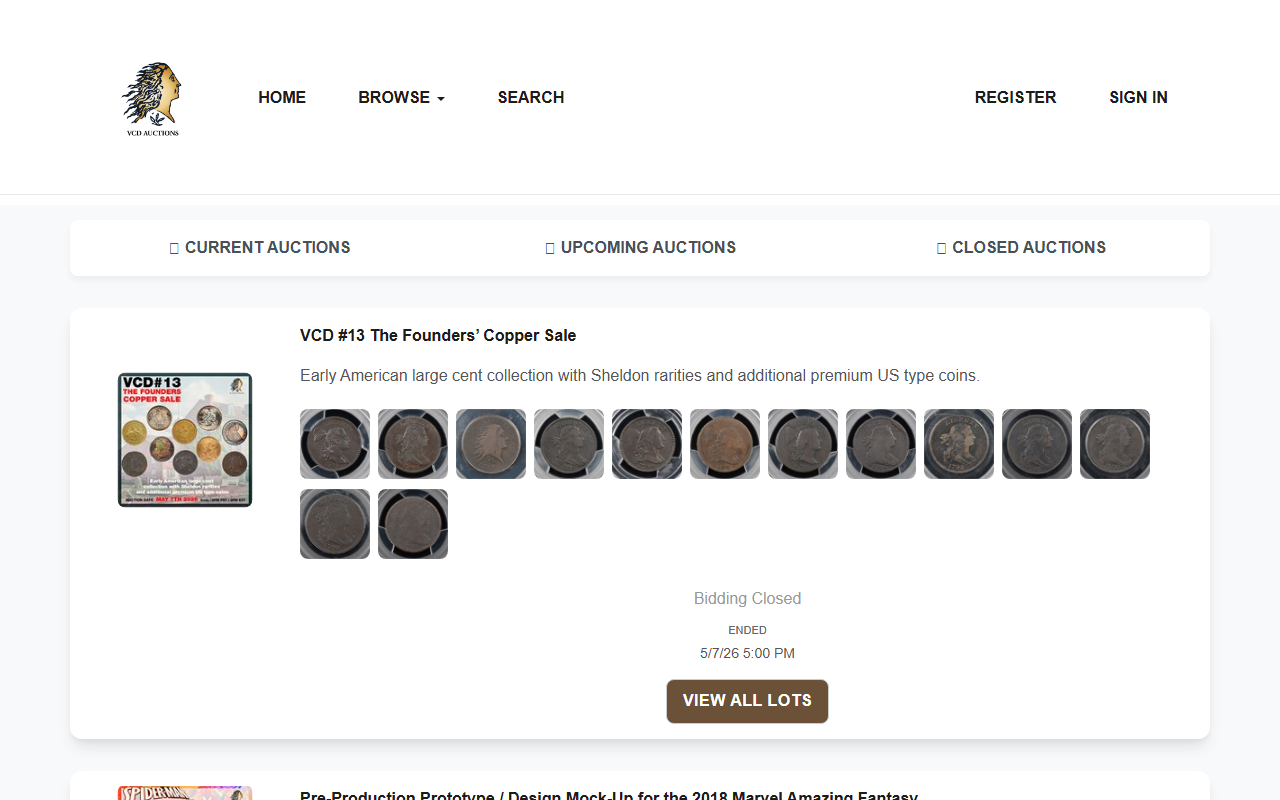The height and width of the screenshot is (800, 1280).
Task: Open the sixth, copper-toned coin thumbnail
Action: (x=725, y=444)
